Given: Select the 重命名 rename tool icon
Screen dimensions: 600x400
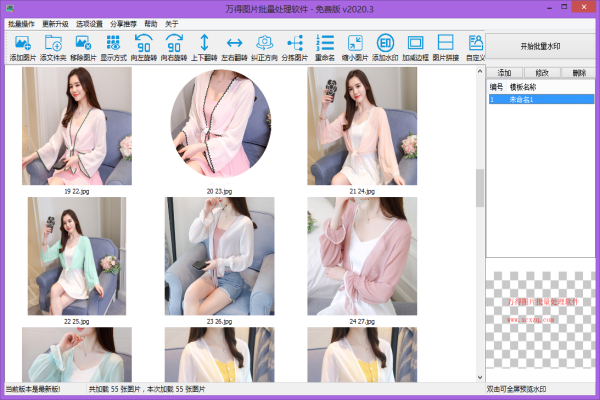Looking at the screenshot, I should pos(325,45).
